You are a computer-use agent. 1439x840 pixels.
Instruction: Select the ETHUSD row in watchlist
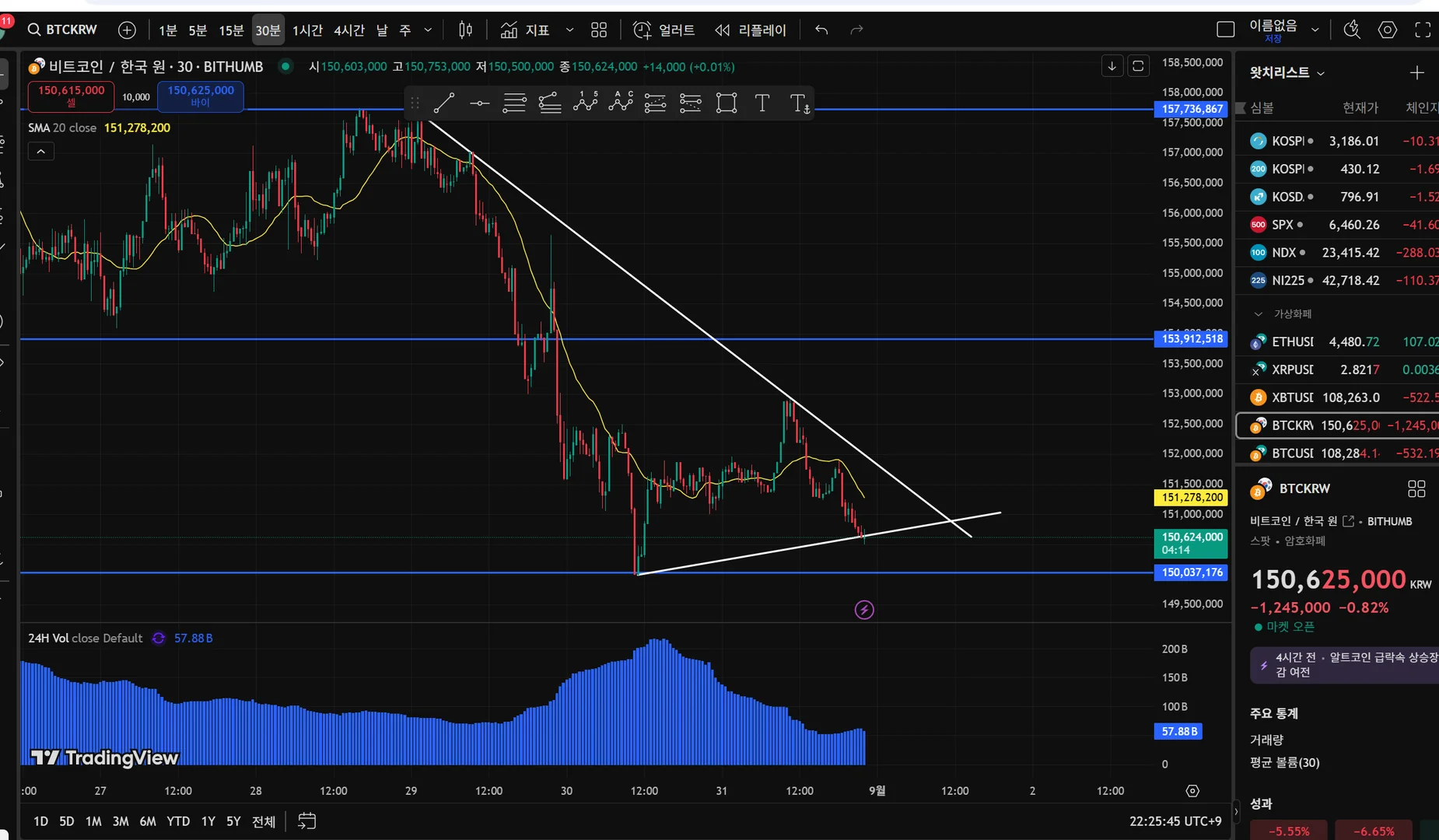1337,341
